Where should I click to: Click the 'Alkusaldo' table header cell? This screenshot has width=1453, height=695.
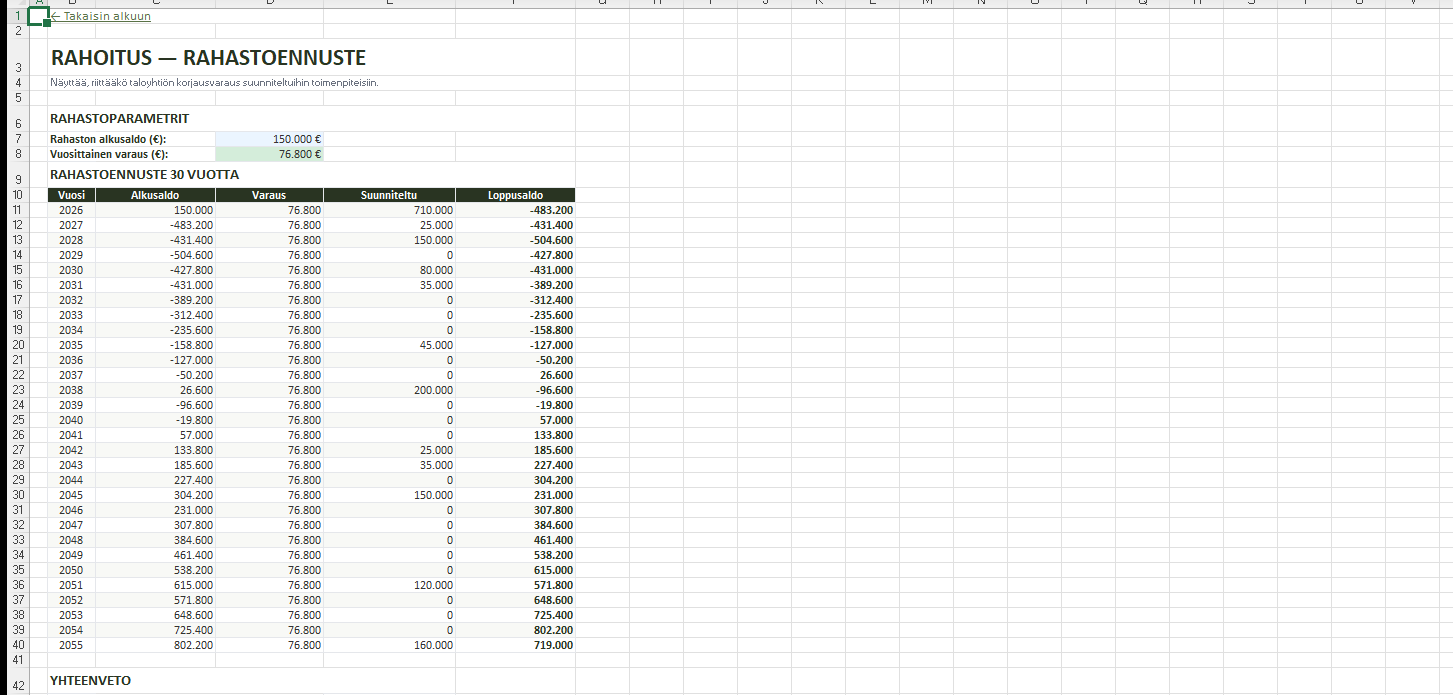pos(155,195)
